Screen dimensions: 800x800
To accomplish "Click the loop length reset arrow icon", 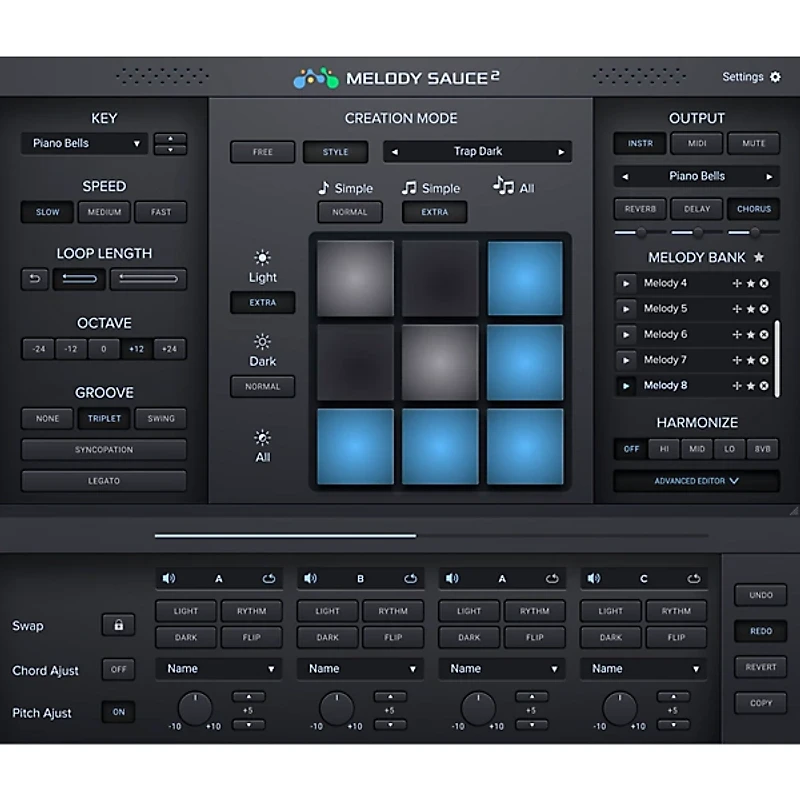I will 34,279.
